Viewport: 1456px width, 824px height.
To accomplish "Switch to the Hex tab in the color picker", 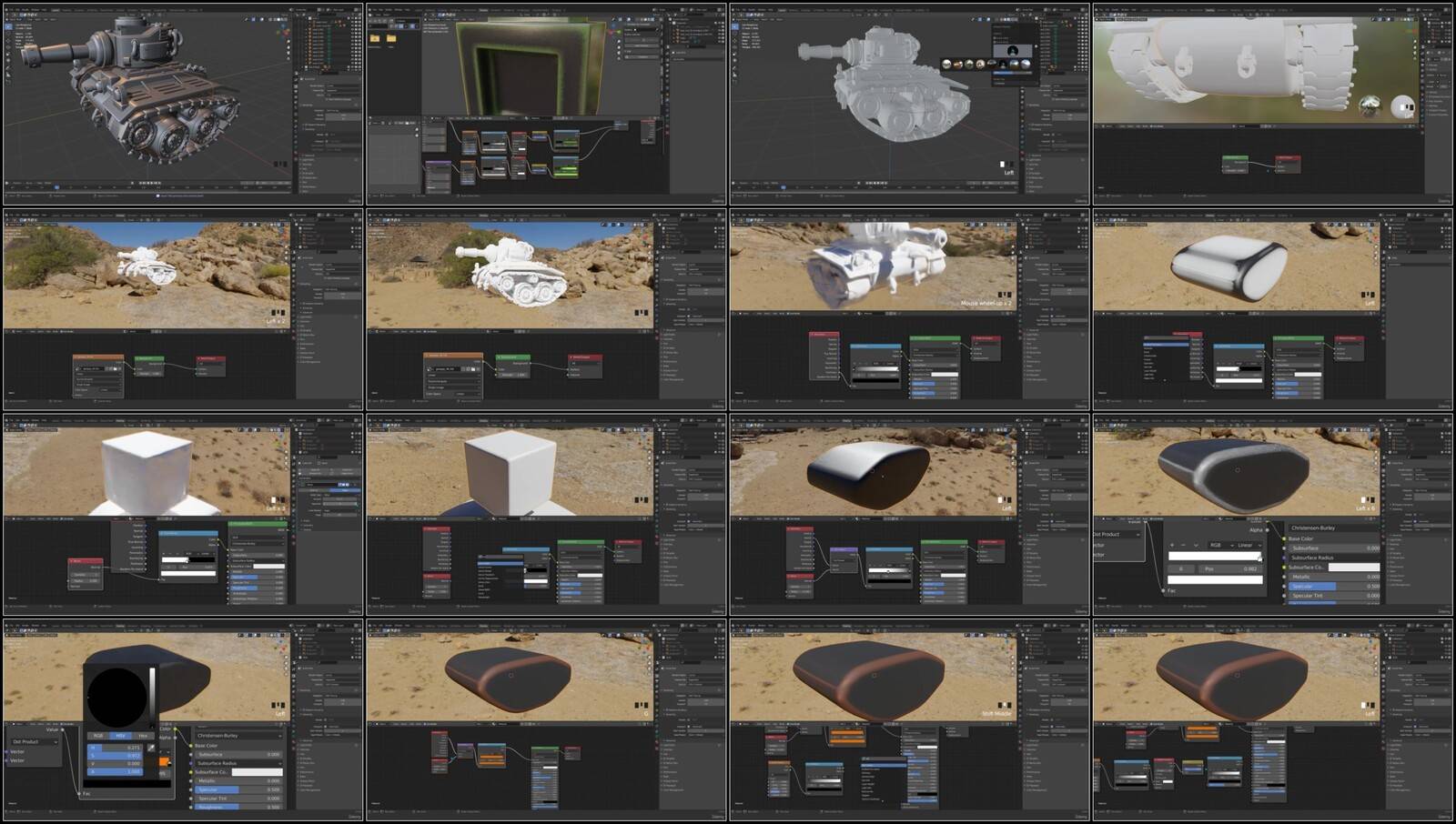I will coord(143,736).
